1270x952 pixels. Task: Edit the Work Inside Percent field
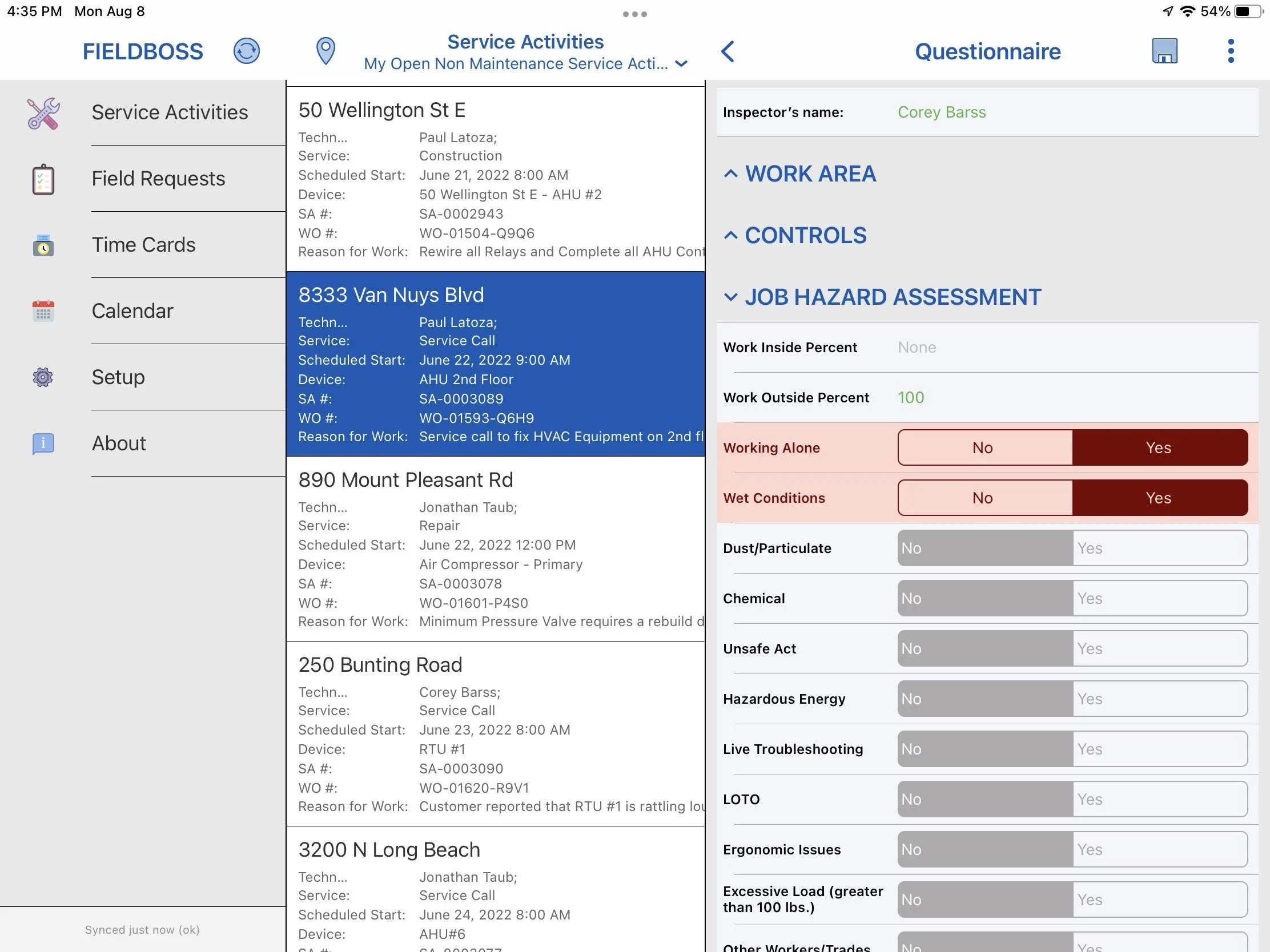(1068, 347)
